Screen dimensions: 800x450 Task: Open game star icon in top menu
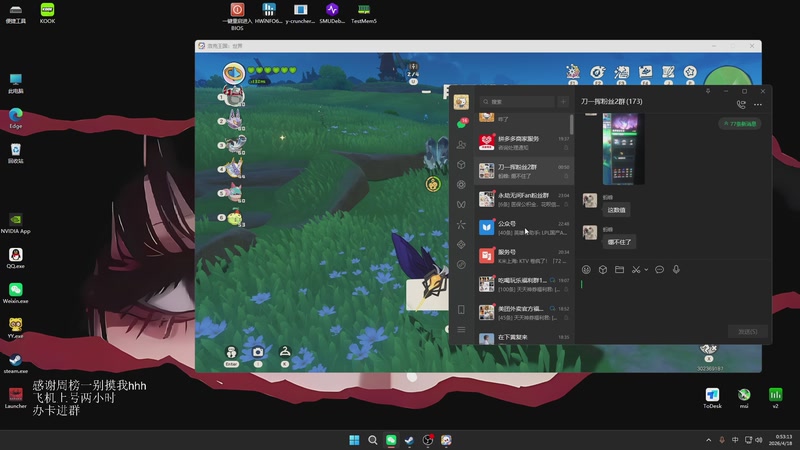pos(690,72)
